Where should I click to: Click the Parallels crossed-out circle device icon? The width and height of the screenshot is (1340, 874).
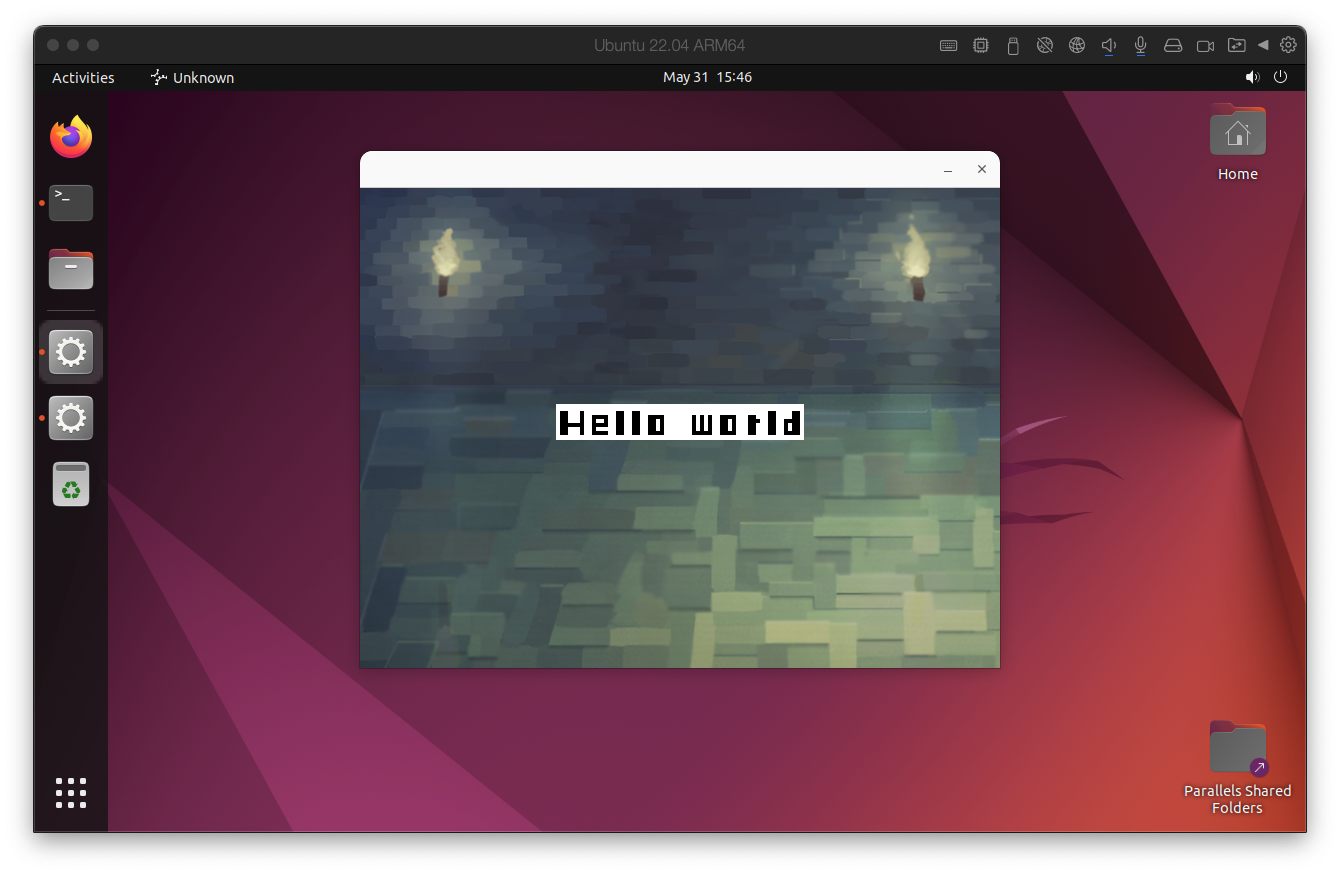tap(1045, 45)
